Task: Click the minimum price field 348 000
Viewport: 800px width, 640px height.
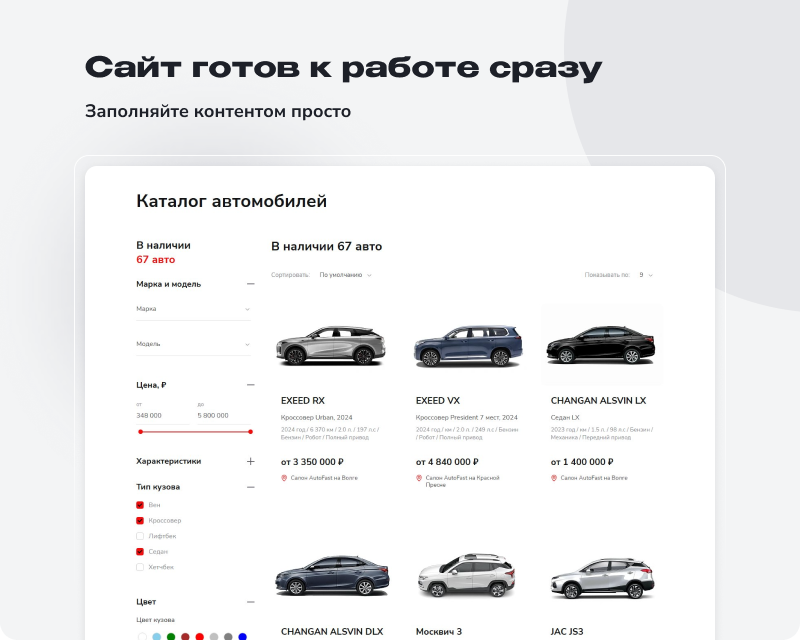Action: [163, 416]
